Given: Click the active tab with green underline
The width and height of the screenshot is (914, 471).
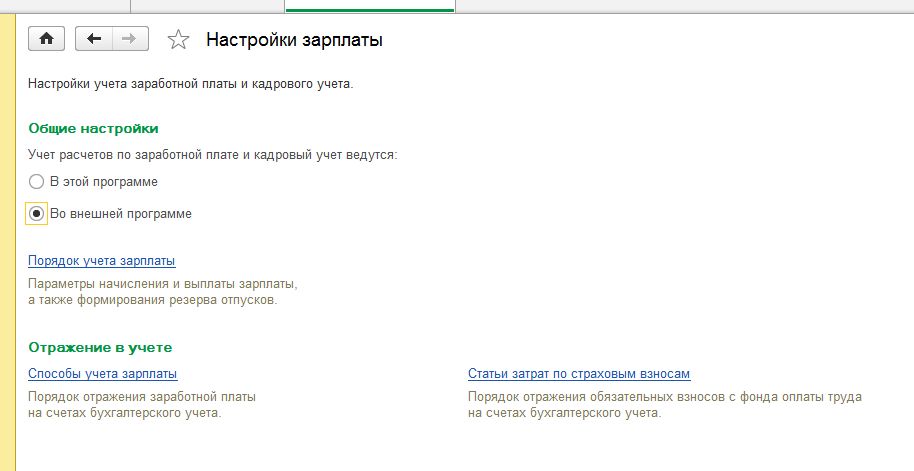Looking at the screenshot, I should point(370,5).
